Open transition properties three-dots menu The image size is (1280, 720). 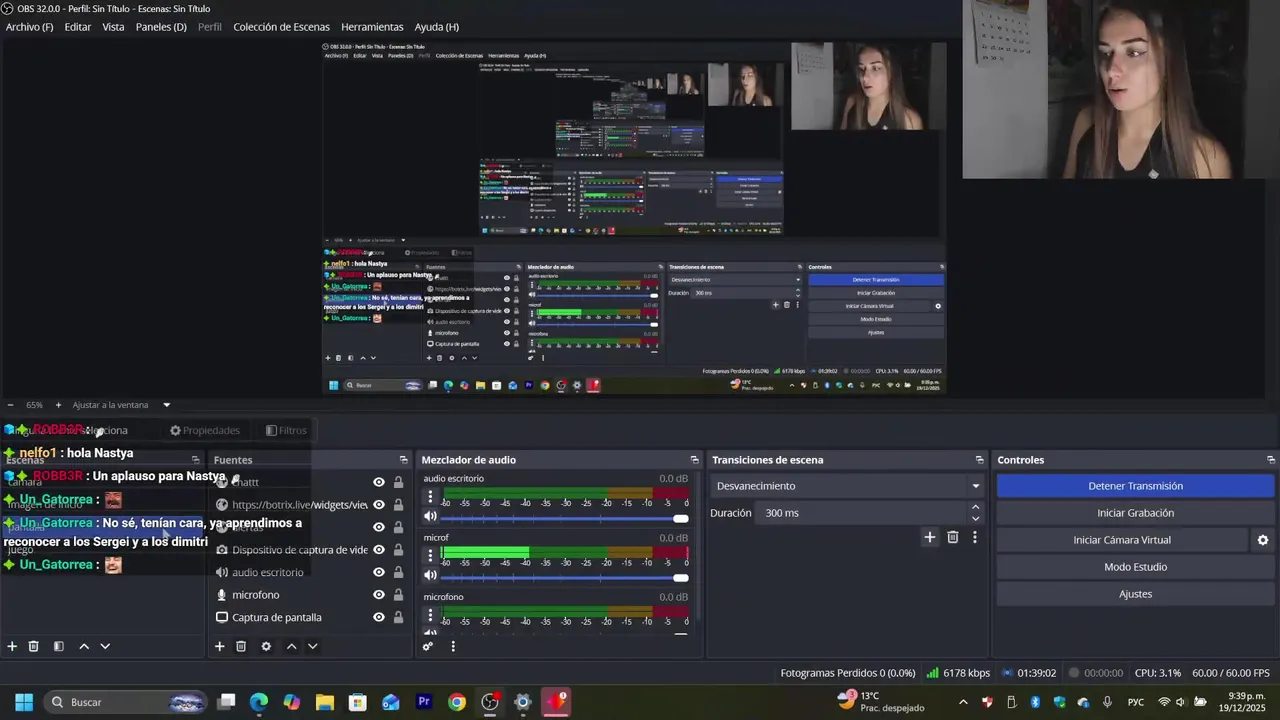[975, 537]
